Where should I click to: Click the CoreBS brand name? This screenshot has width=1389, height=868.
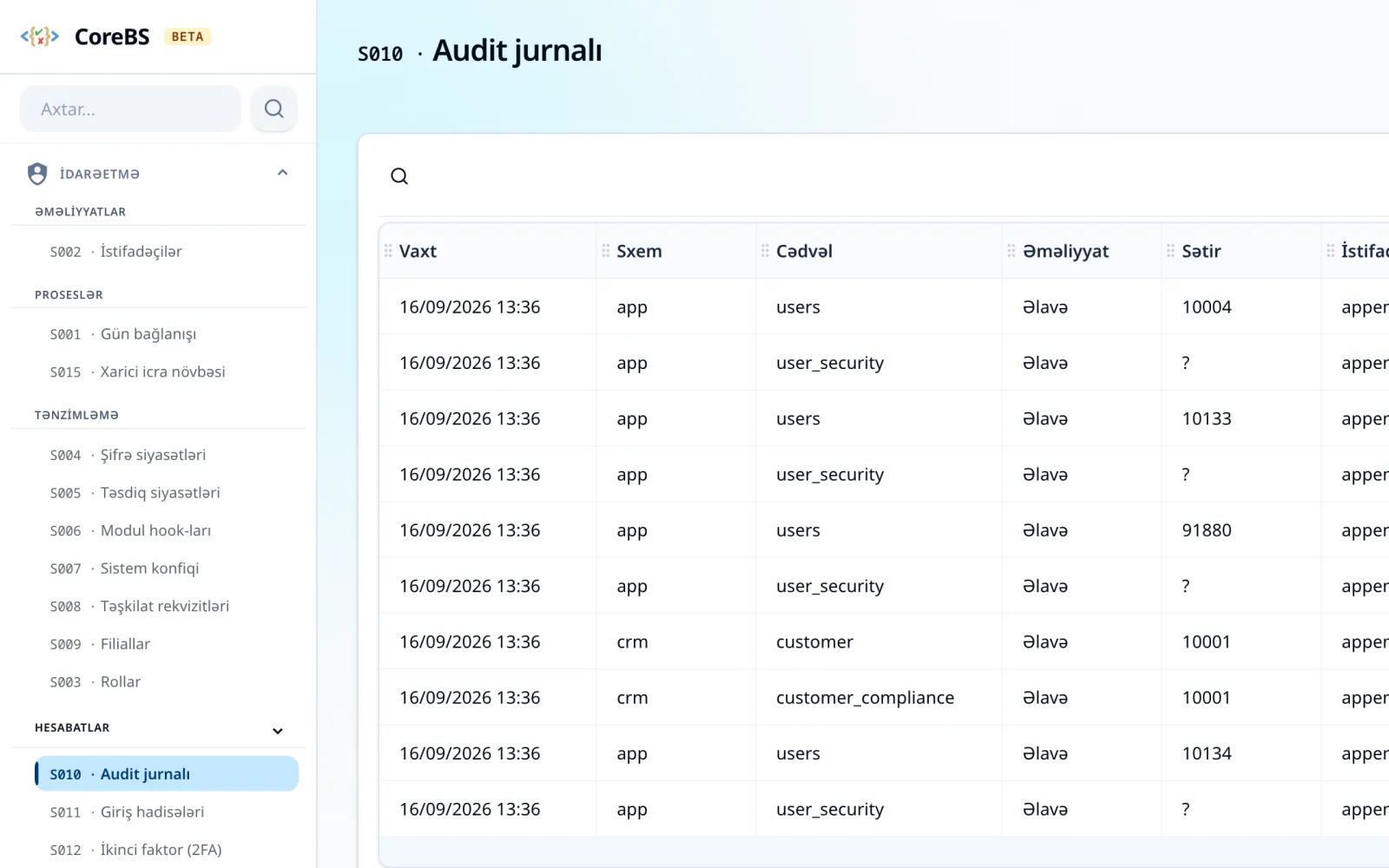click(x=112, y=36)
